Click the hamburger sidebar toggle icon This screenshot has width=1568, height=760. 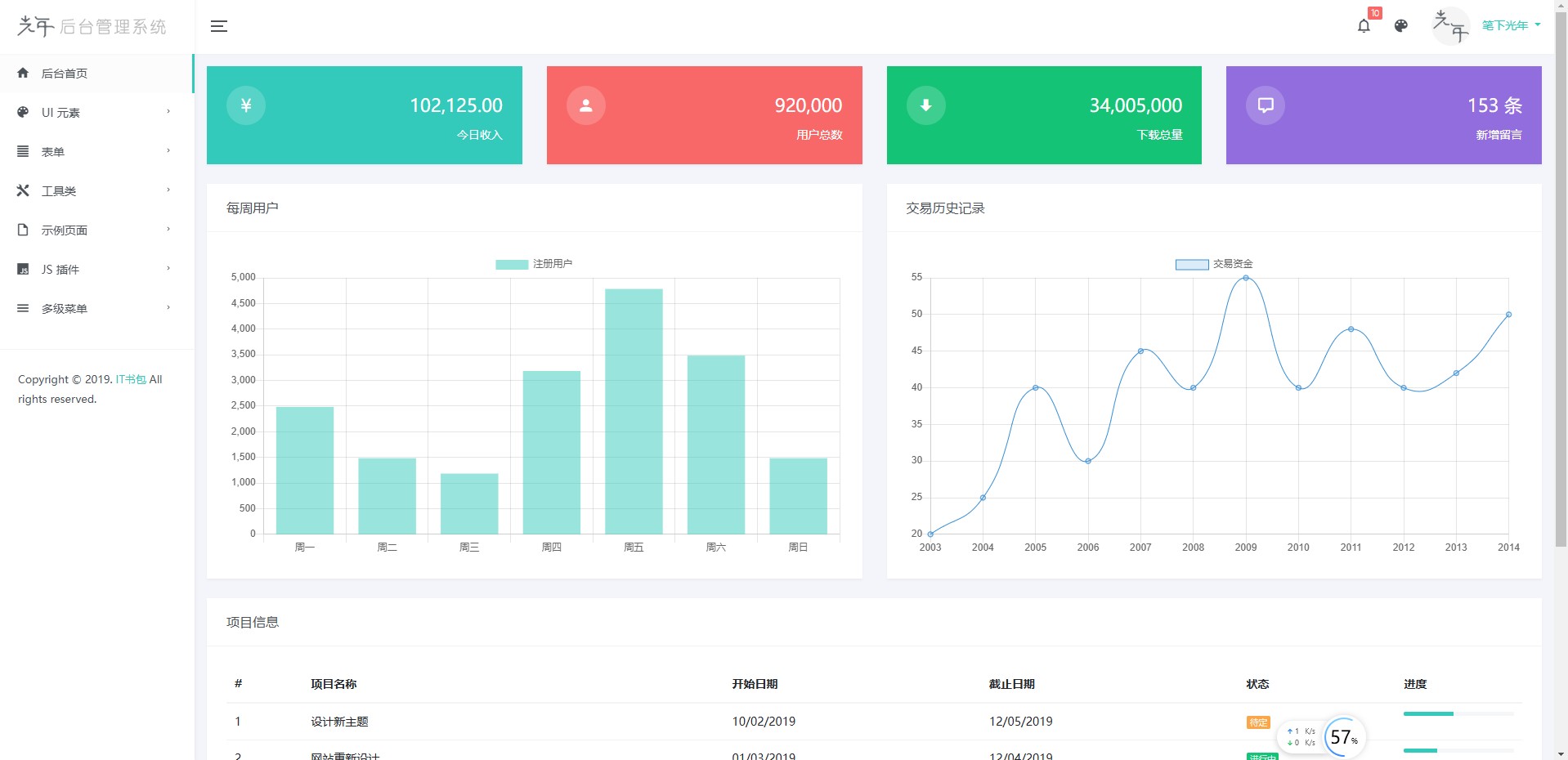(x=219, y=26)
